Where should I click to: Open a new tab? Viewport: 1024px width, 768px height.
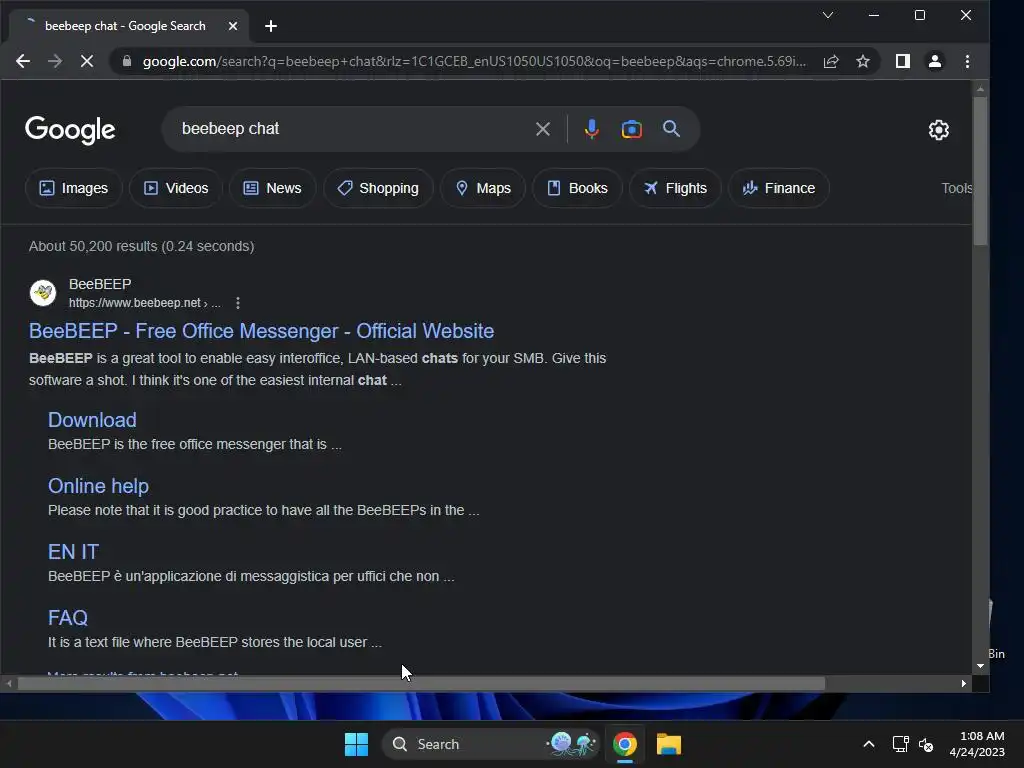tap(271, 26)
